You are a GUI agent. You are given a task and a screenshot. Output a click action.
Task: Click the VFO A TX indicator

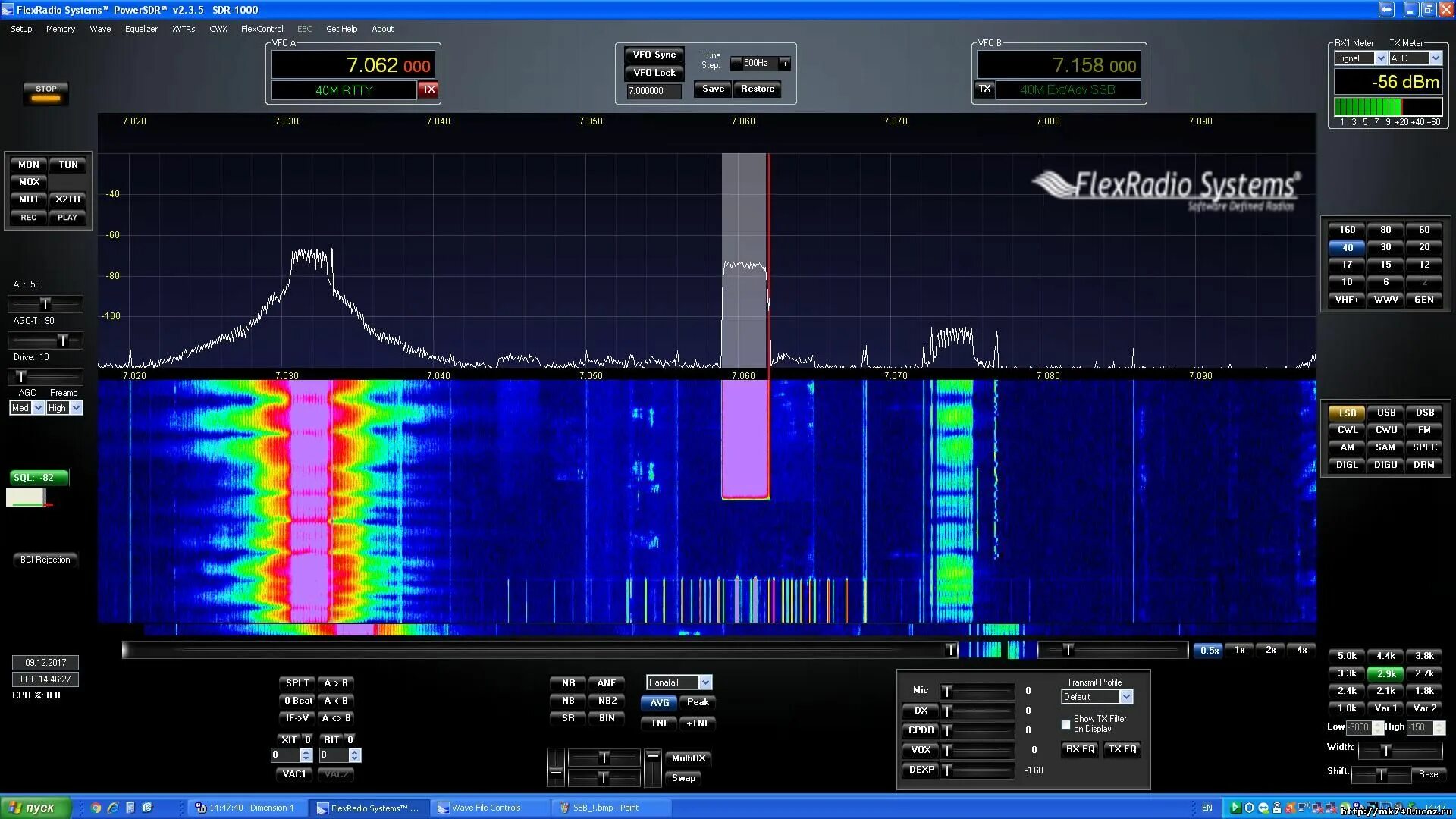tap(428, 89)
